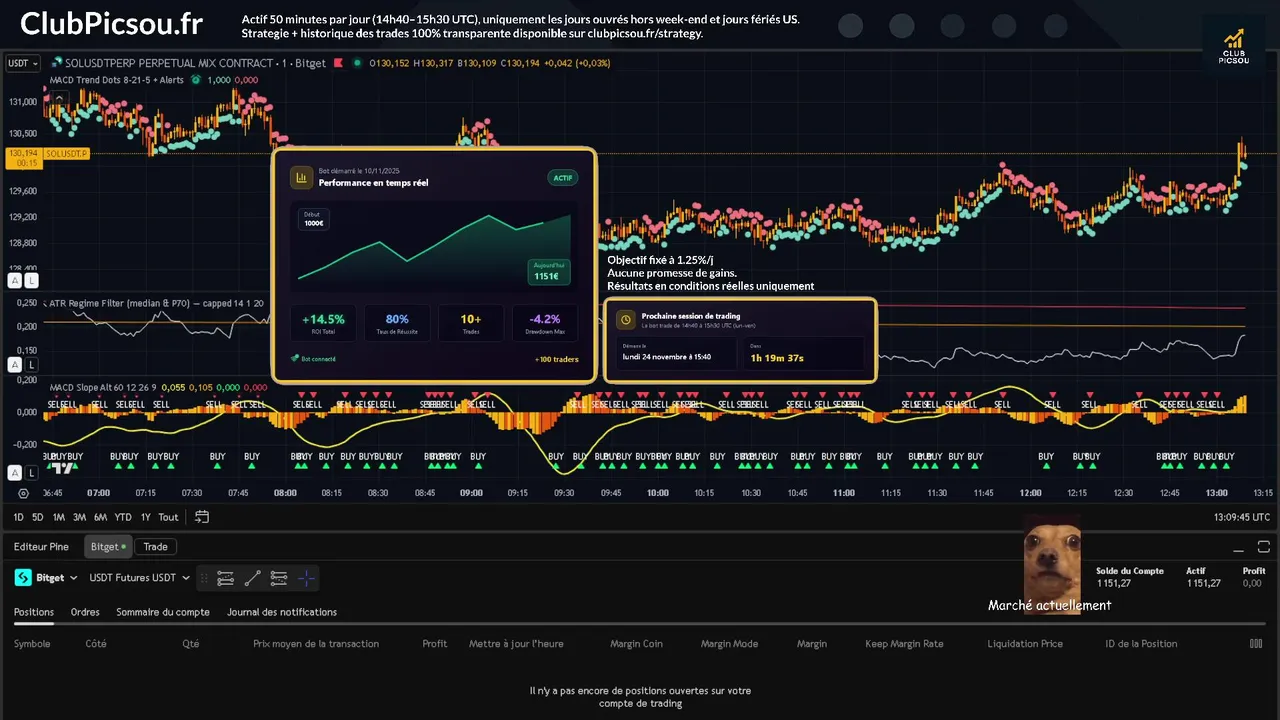Click the bar-chart icon in performance card
The width and height of the screenshot is (1280, 720).
pyautogui.click(x=300, y=178)
